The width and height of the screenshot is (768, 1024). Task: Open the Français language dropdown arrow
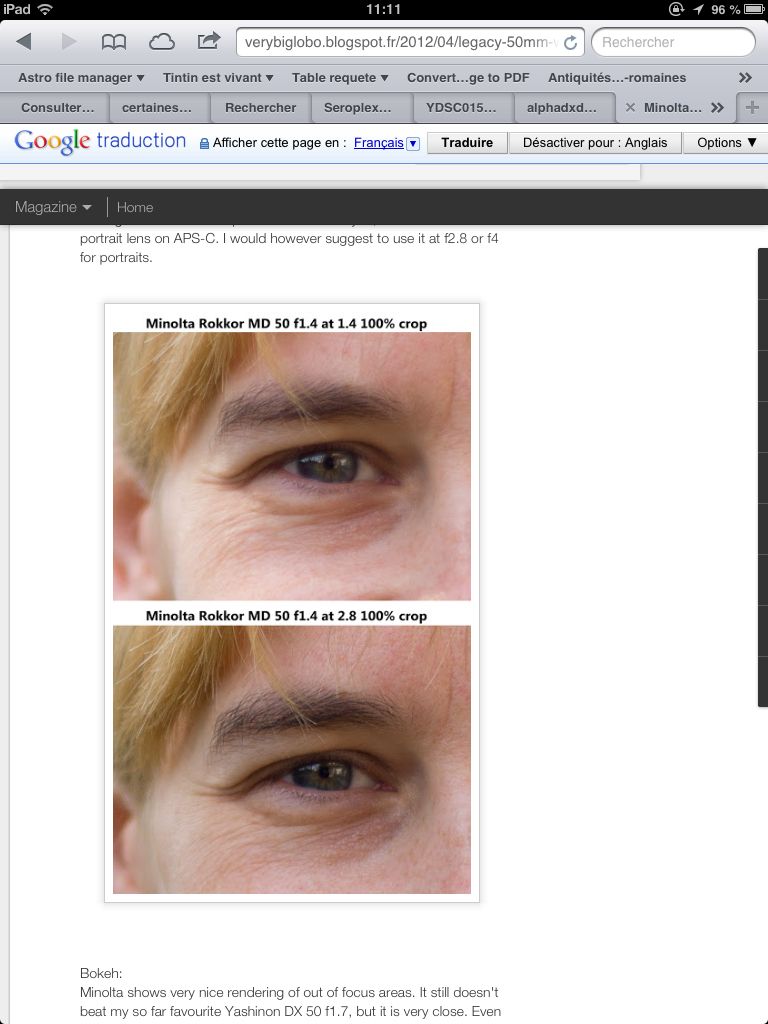413,143
